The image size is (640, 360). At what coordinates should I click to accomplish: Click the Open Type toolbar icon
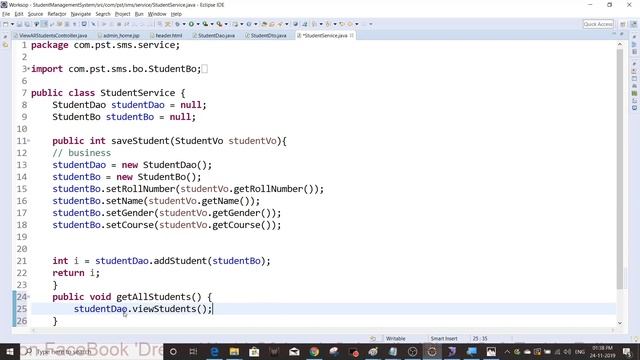coord(264,24)
